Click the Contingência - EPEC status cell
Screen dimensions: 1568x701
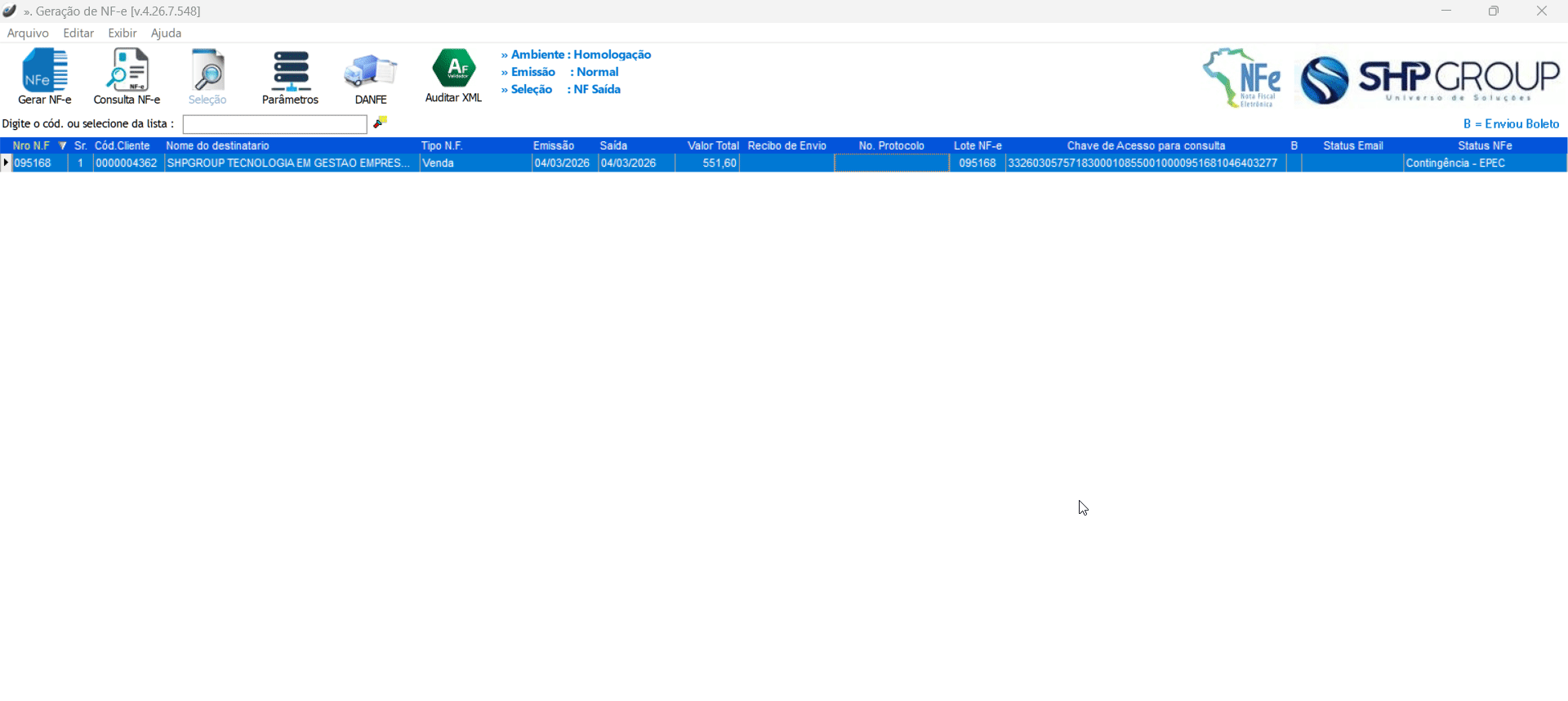click(x=1455, y=163)
